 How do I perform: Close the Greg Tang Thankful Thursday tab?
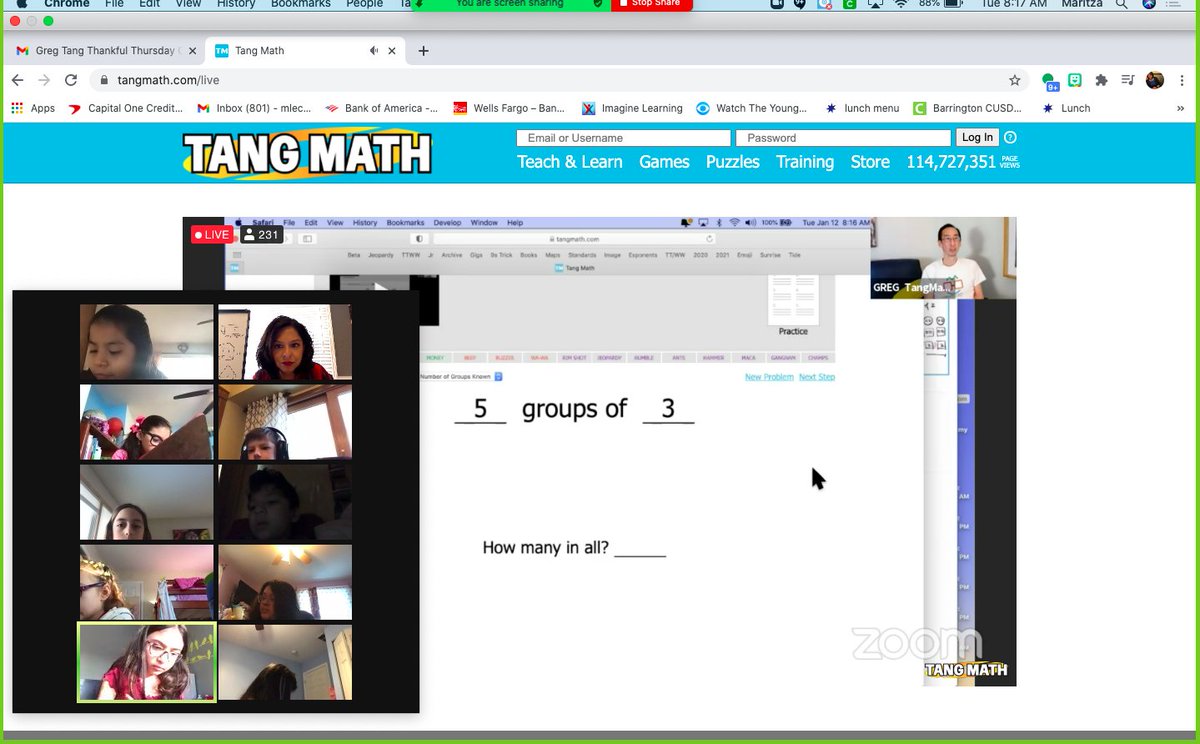click(x=192, y=51)
